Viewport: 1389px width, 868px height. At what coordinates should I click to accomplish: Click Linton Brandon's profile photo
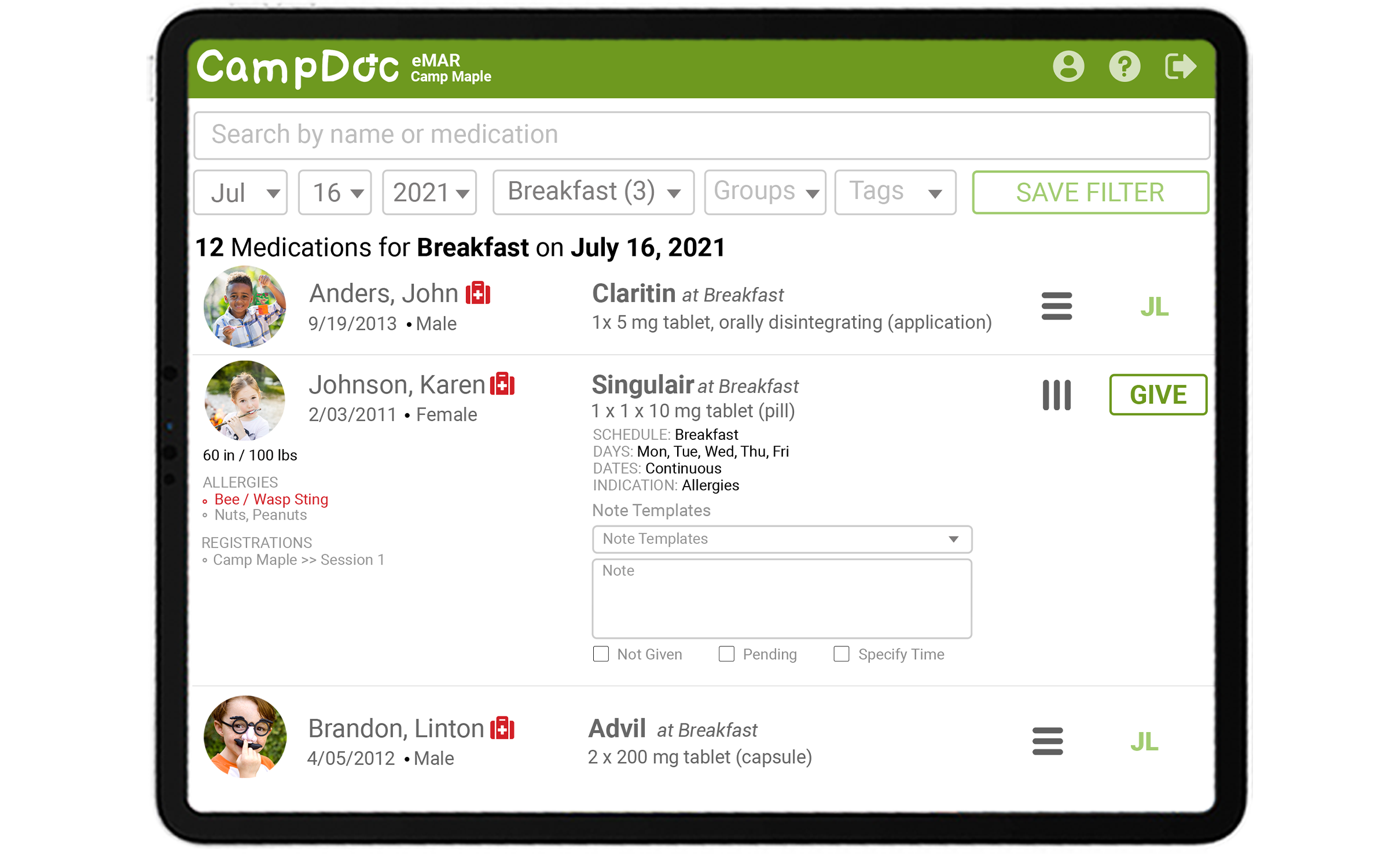(x=245, y=737)
